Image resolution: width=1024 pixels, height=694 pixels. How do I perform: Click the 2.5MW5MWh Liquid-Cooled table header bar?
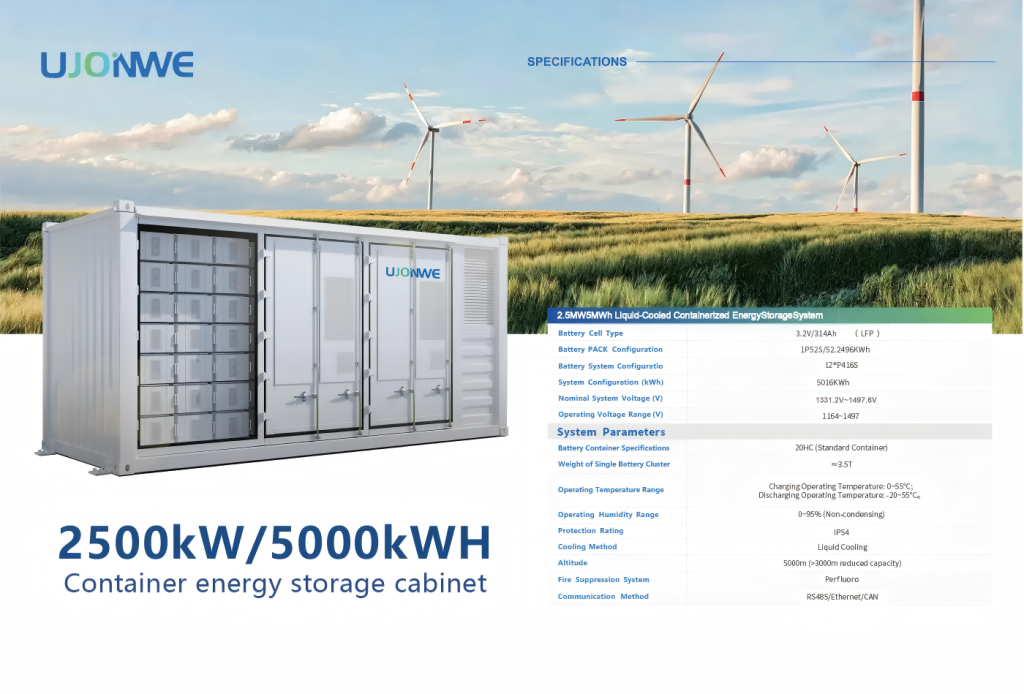[768, 316]
